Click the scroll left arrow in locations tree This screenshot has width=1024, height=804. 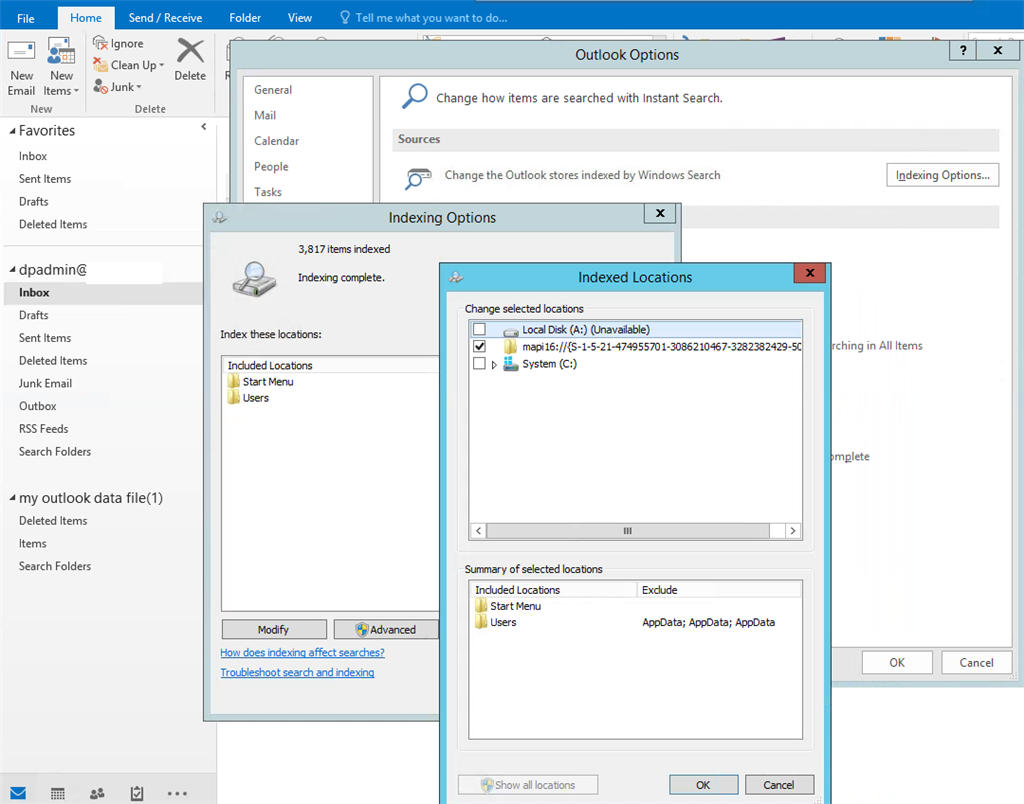point(479,530)
